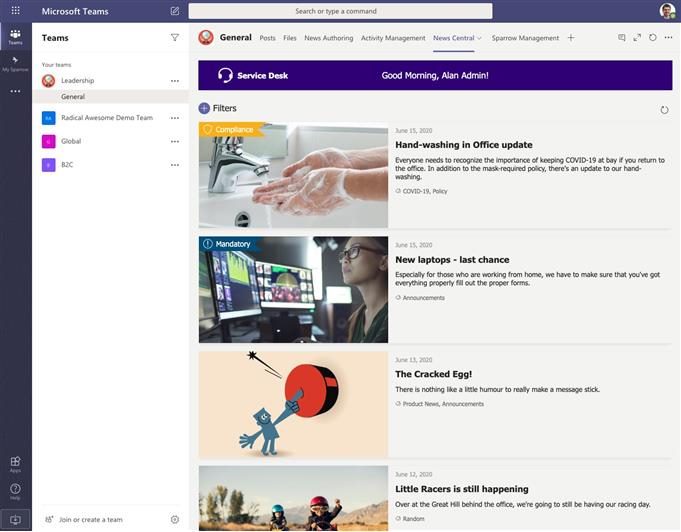Click the Compliance badge on hand-washing image
Screen dimensions: 681x532
(x=231, y=129)
